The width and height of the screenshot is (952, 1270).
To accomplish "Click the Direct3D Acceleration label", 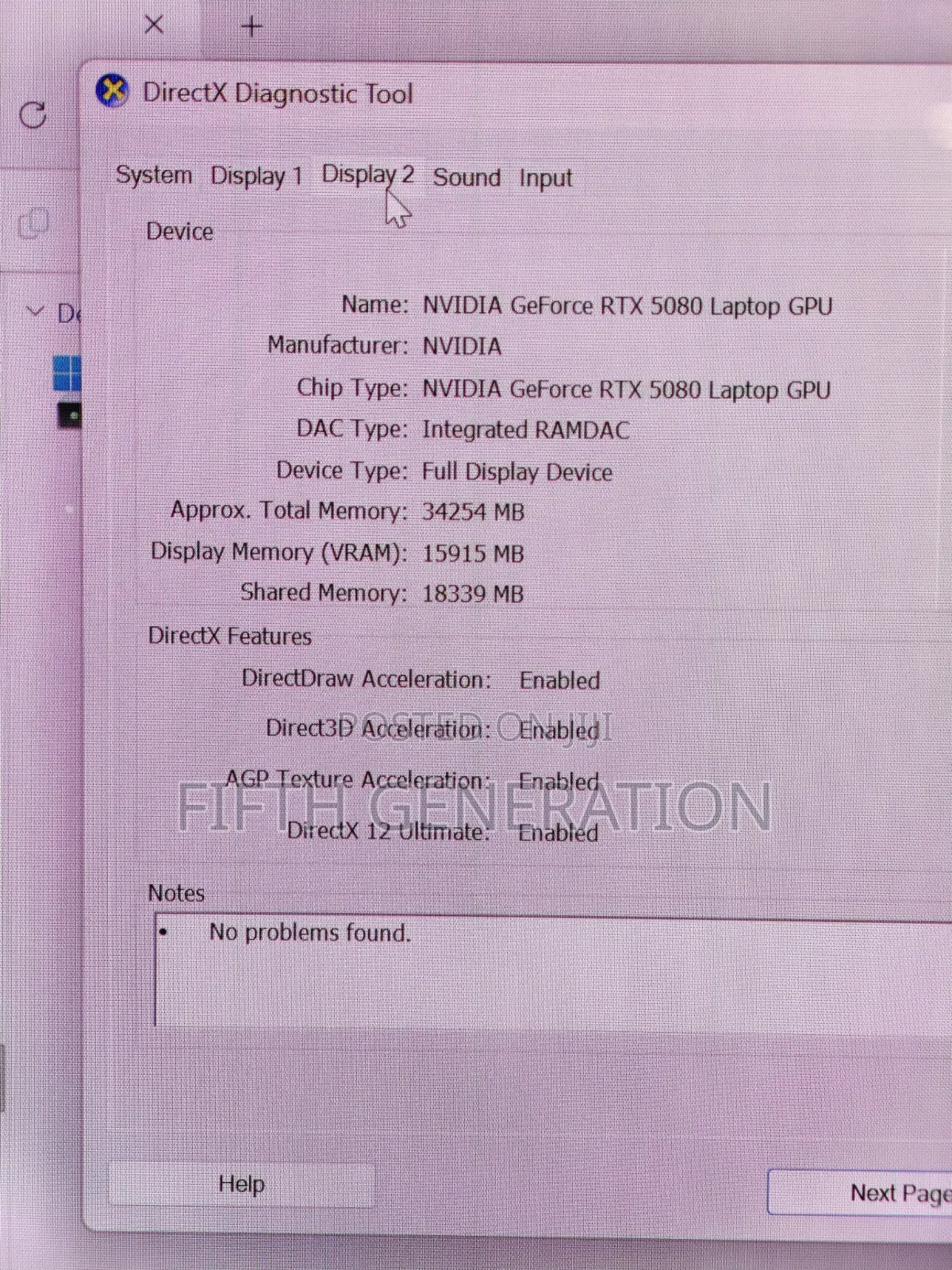I will pyautogui.click(x=378, y=729).
